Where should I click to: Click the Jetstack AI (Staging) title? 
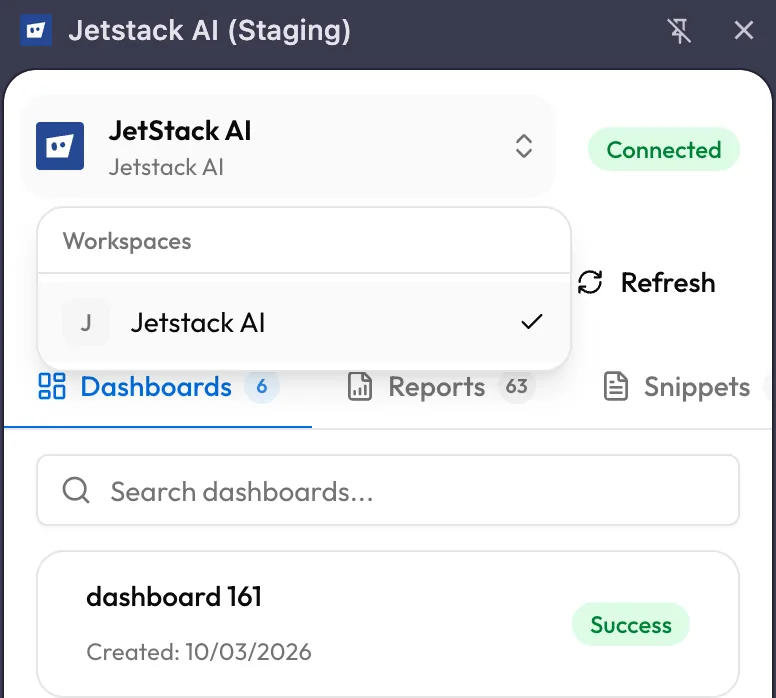tap(209, 31)
